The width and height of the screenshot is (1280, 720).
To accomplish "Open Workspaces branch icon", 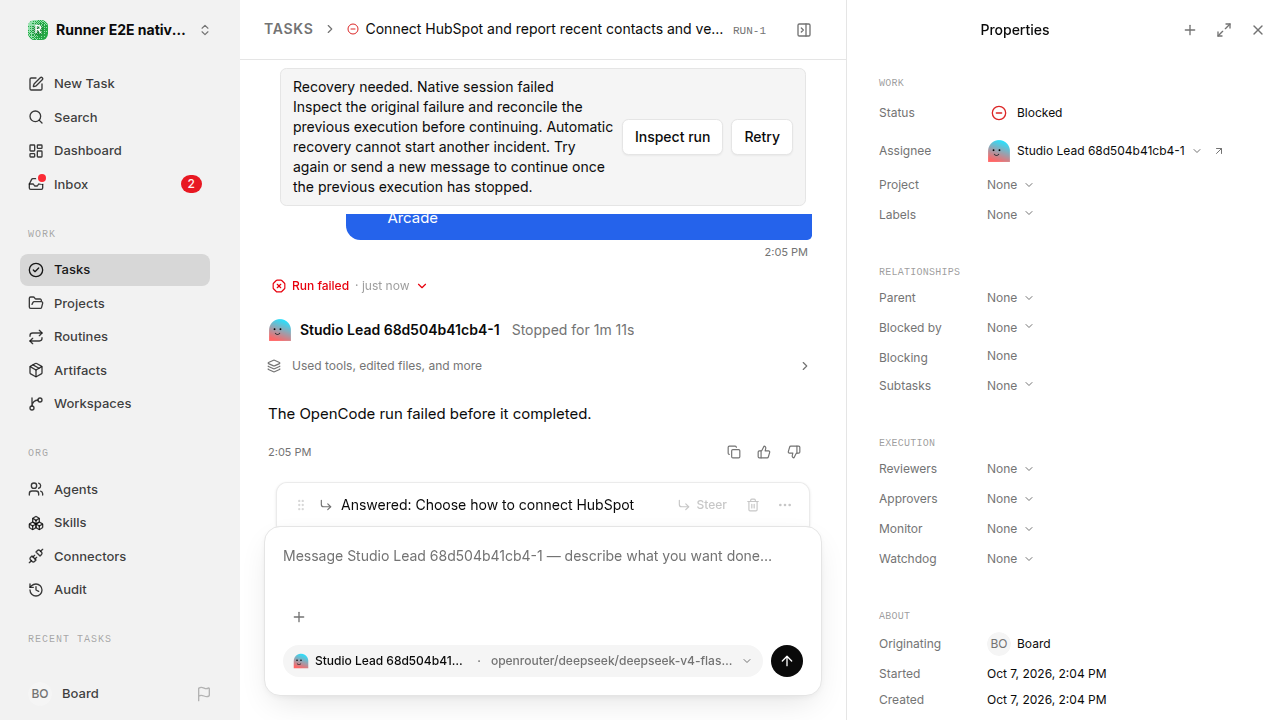I will [36, 404].
